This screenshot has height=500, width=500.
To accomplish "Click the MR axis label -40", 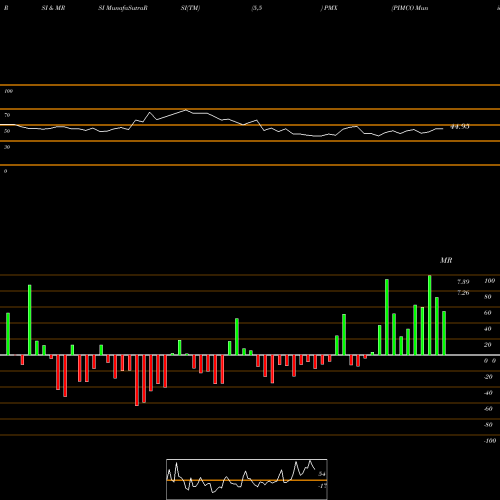I will point(488,393).
